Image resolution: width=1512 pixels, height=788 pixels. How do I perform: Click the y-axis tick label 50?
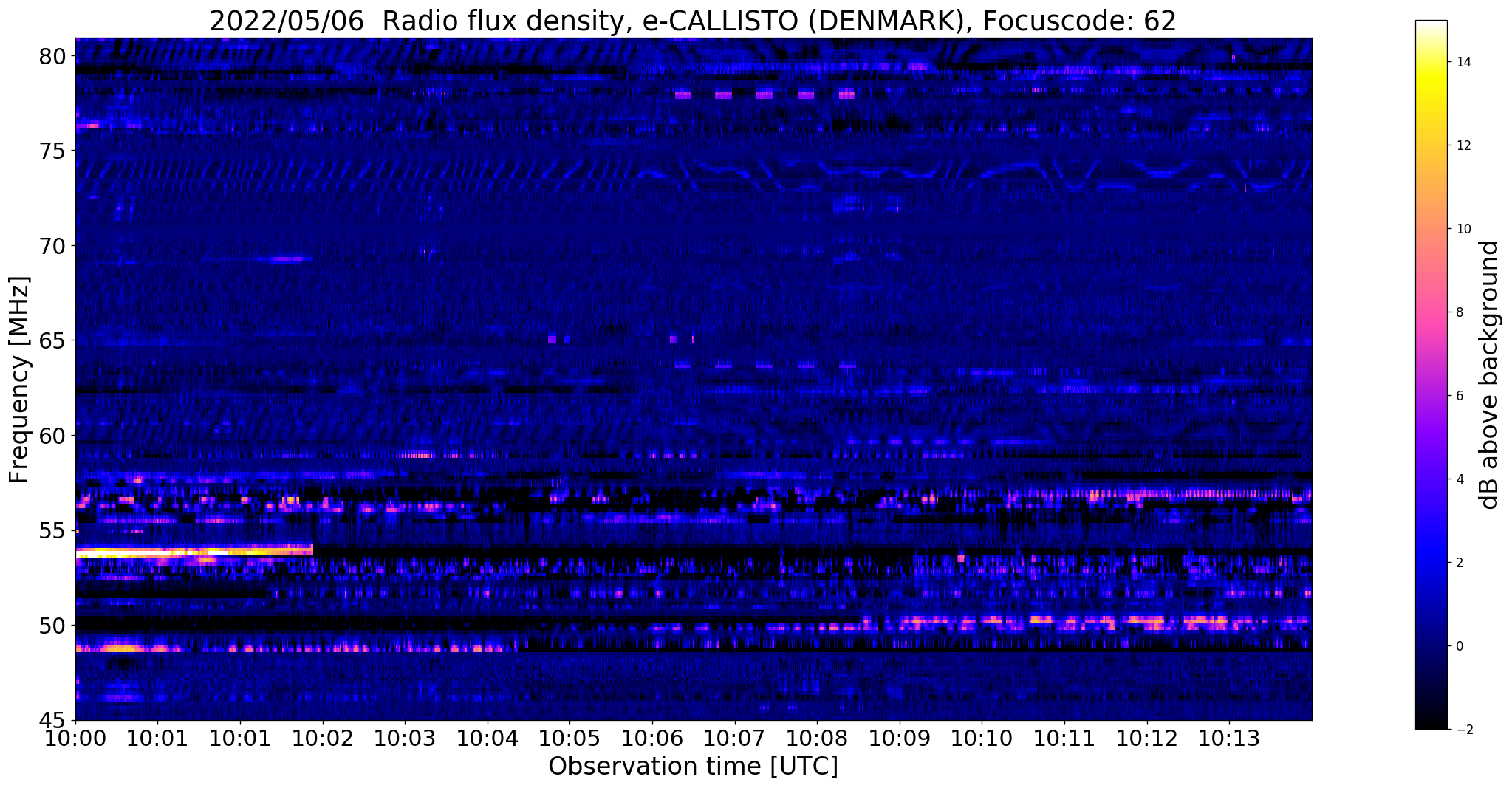pyautogui.click(x=52, y=626)
